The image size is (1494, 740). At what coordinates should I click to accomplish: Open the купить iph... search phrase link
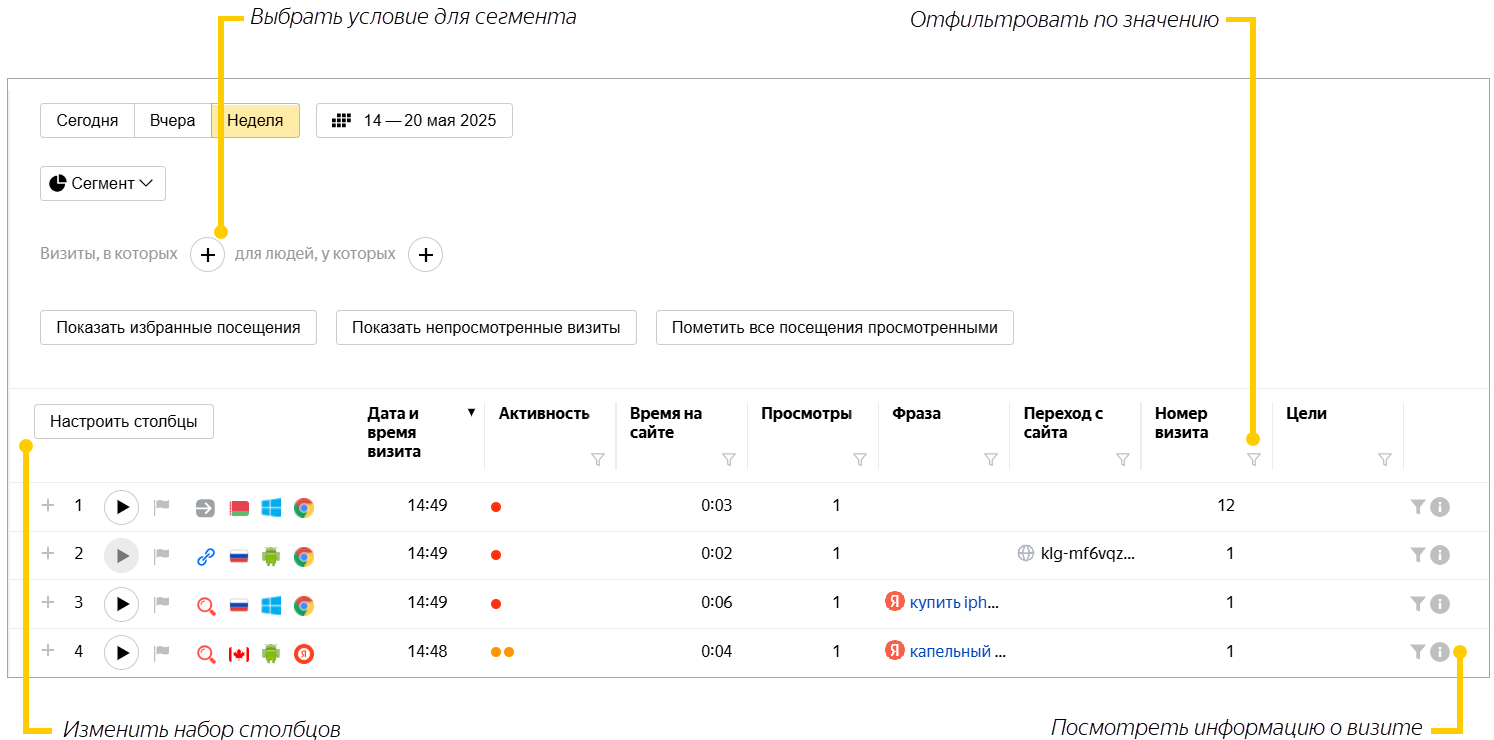[953, 602]
